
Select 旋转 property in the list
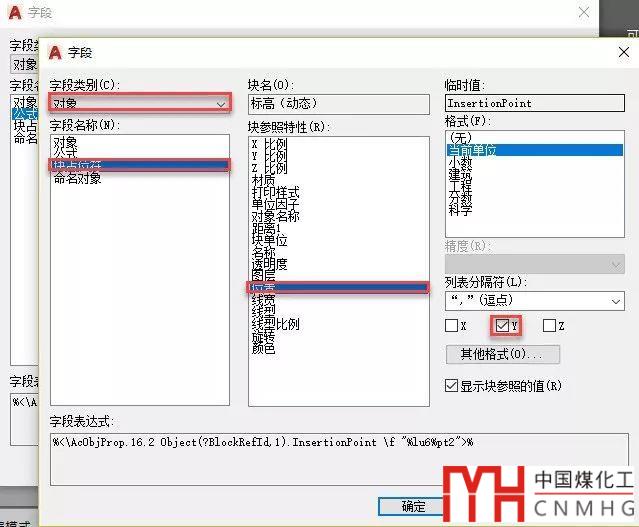coord(264,336)
